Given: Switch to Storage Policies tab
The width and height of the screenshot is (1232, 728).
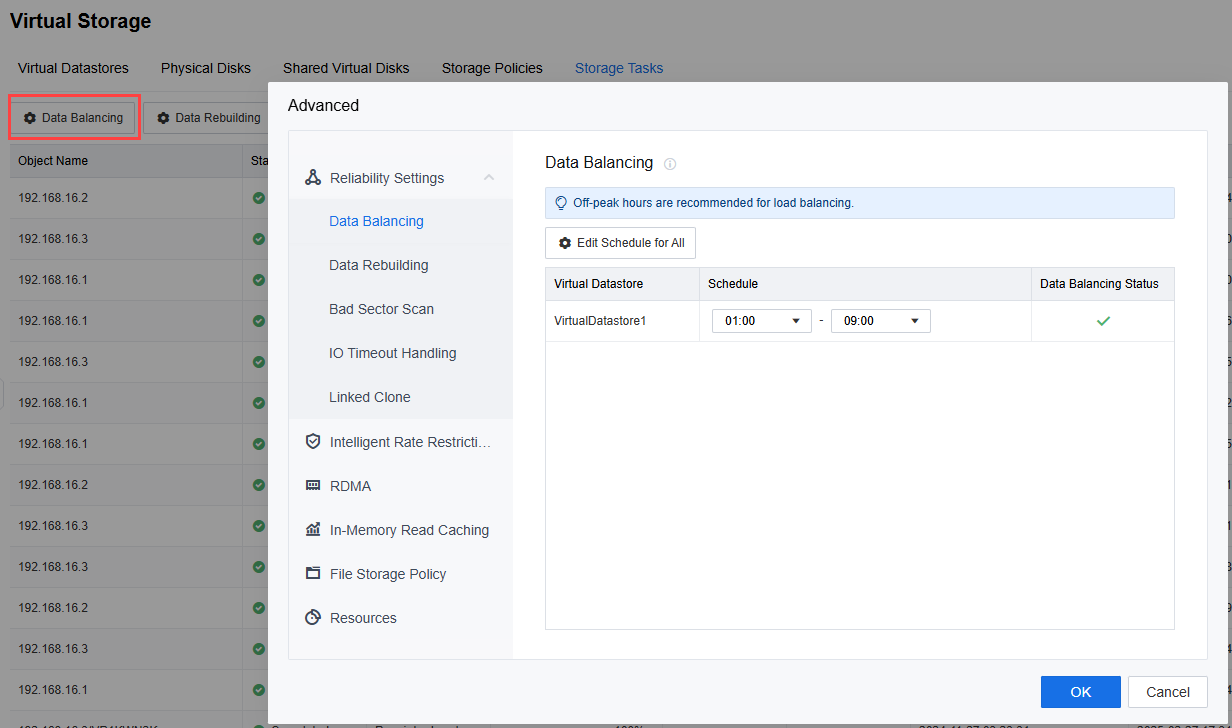Looking at the screenshot, I should click(492, 68).
